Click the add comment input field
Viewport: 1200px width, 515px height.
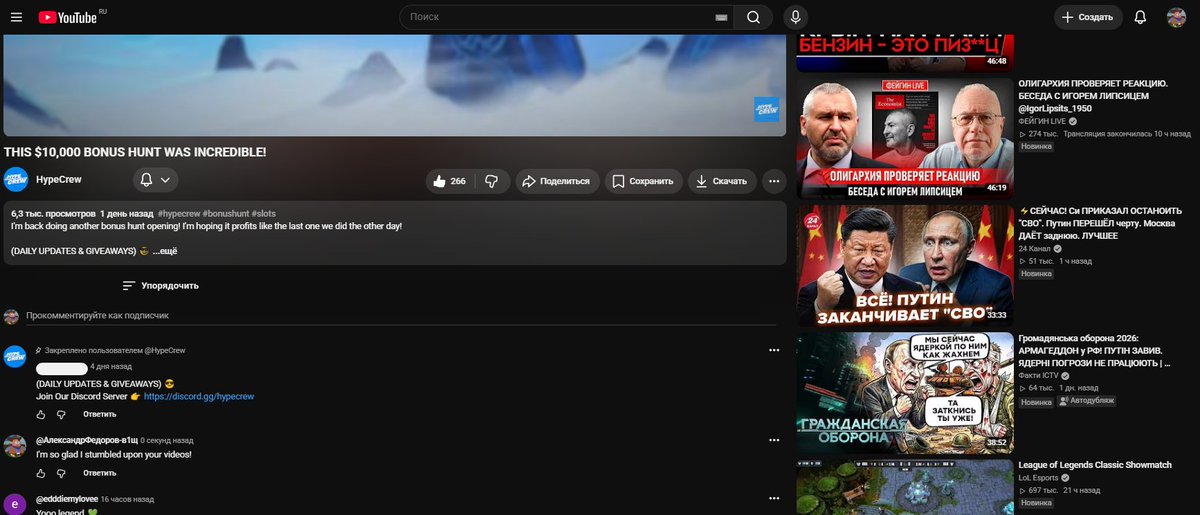point(400,316)
